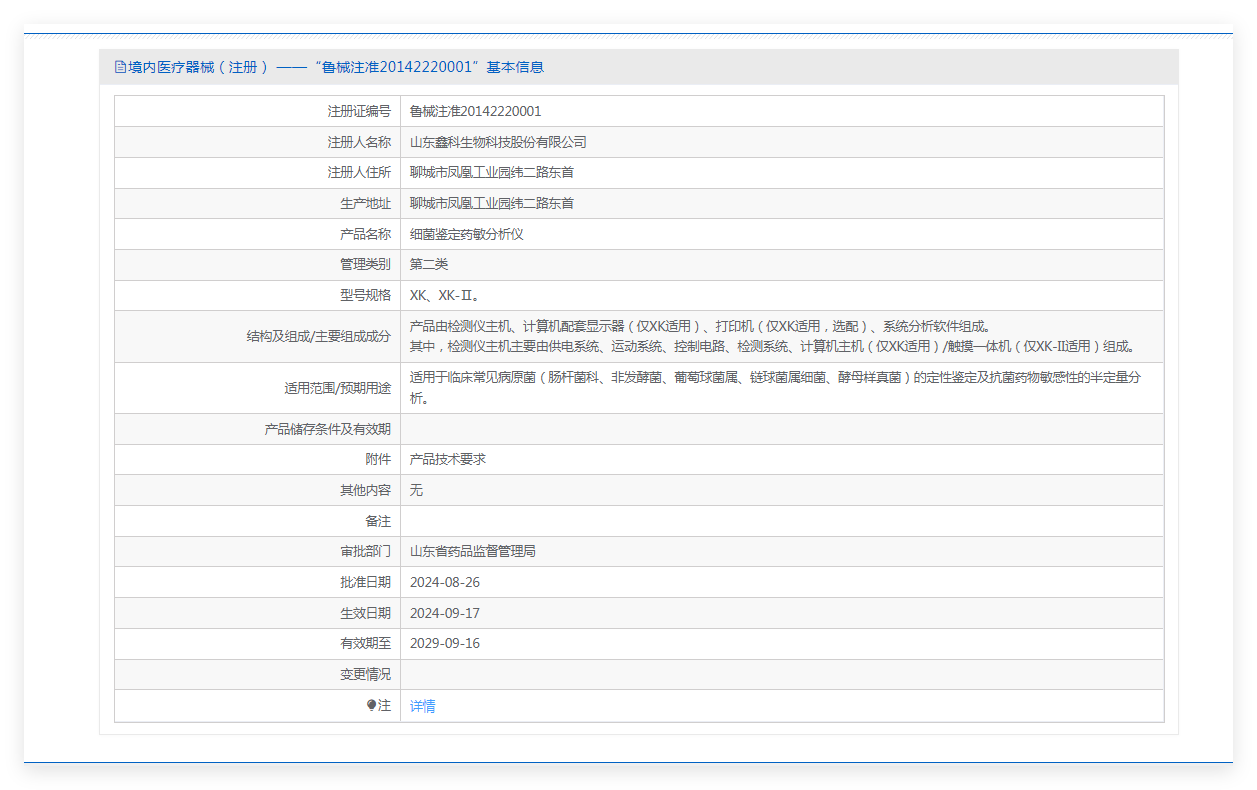1257x790 pixels.
Task: Click the 有效期至 label
Action: (x=365, y=643)
